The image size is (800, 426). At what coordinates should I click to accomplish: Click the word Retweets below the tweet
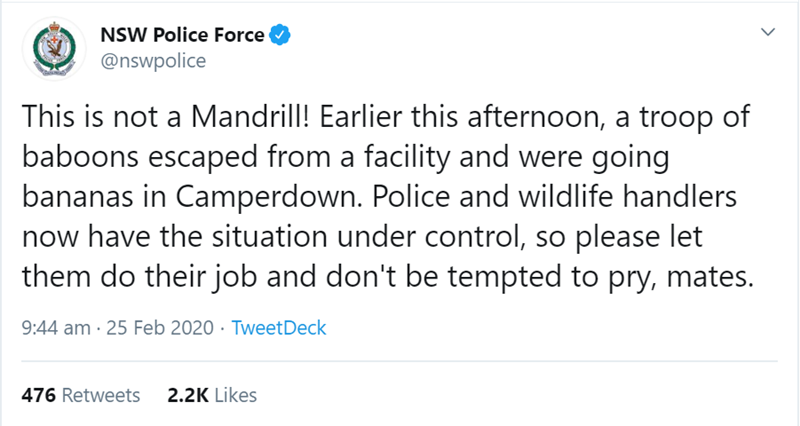(101, 395)
